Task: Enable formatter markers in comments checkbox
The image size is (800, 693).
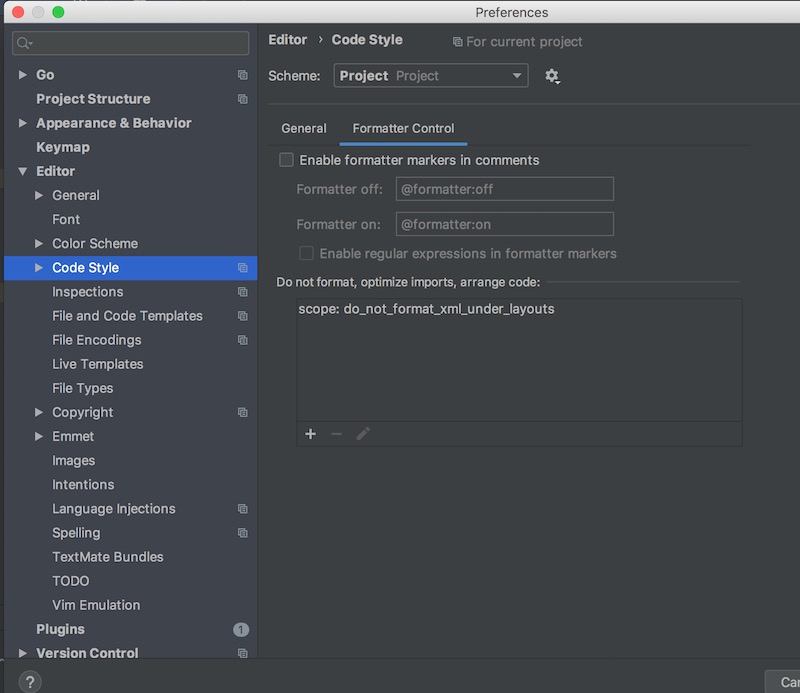Action: click(x=287, y=160)
